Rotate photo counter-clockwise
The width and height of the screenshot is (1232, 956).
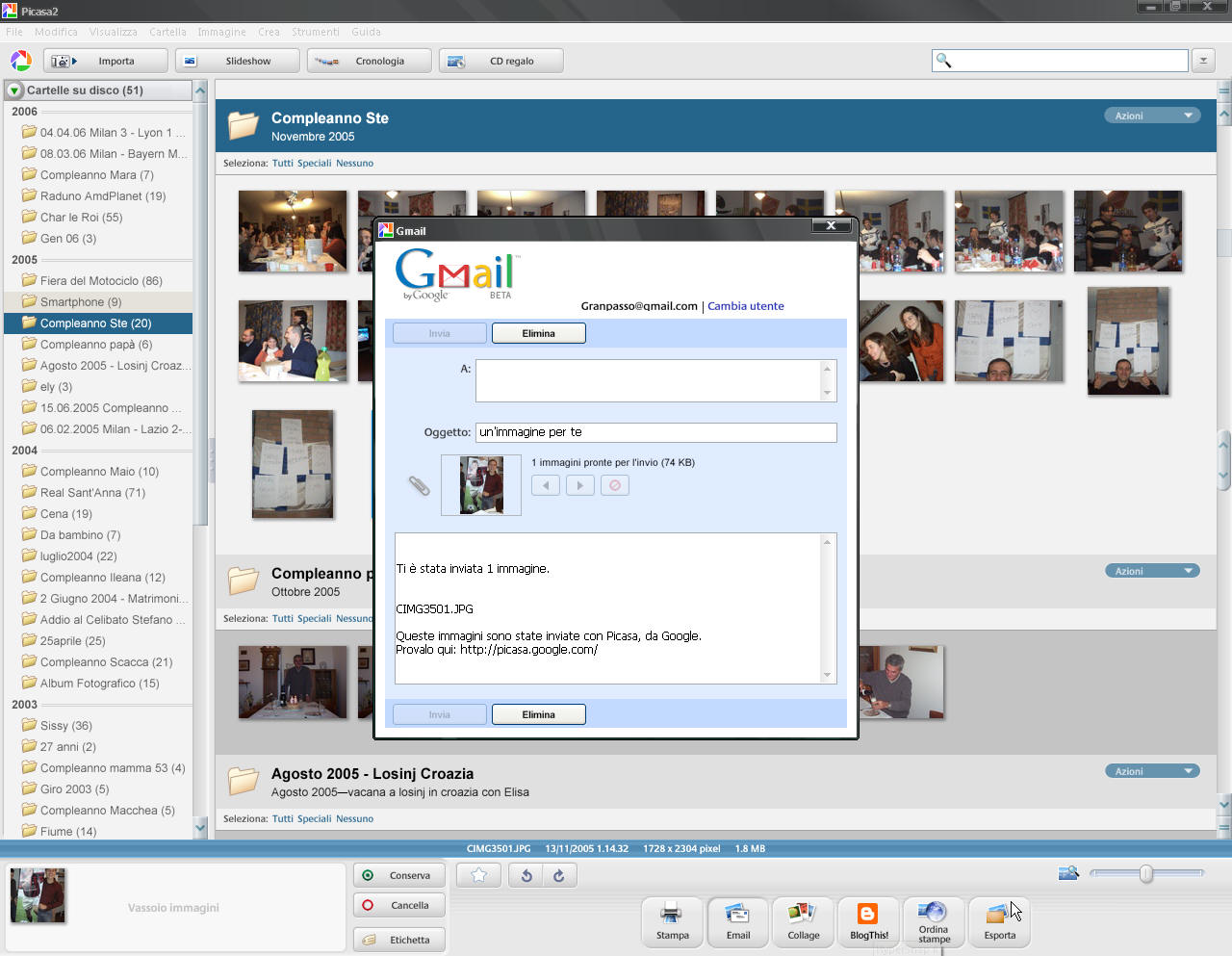pyautogui.click(x=526, y=875)
